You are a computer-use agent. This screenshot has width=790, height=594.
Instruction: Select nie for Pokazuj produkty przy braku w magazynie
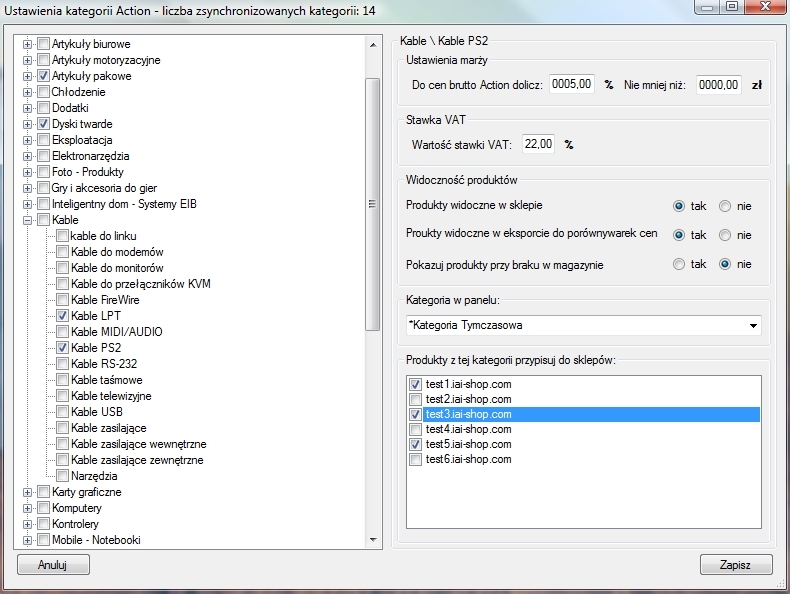tap(725, 265)
